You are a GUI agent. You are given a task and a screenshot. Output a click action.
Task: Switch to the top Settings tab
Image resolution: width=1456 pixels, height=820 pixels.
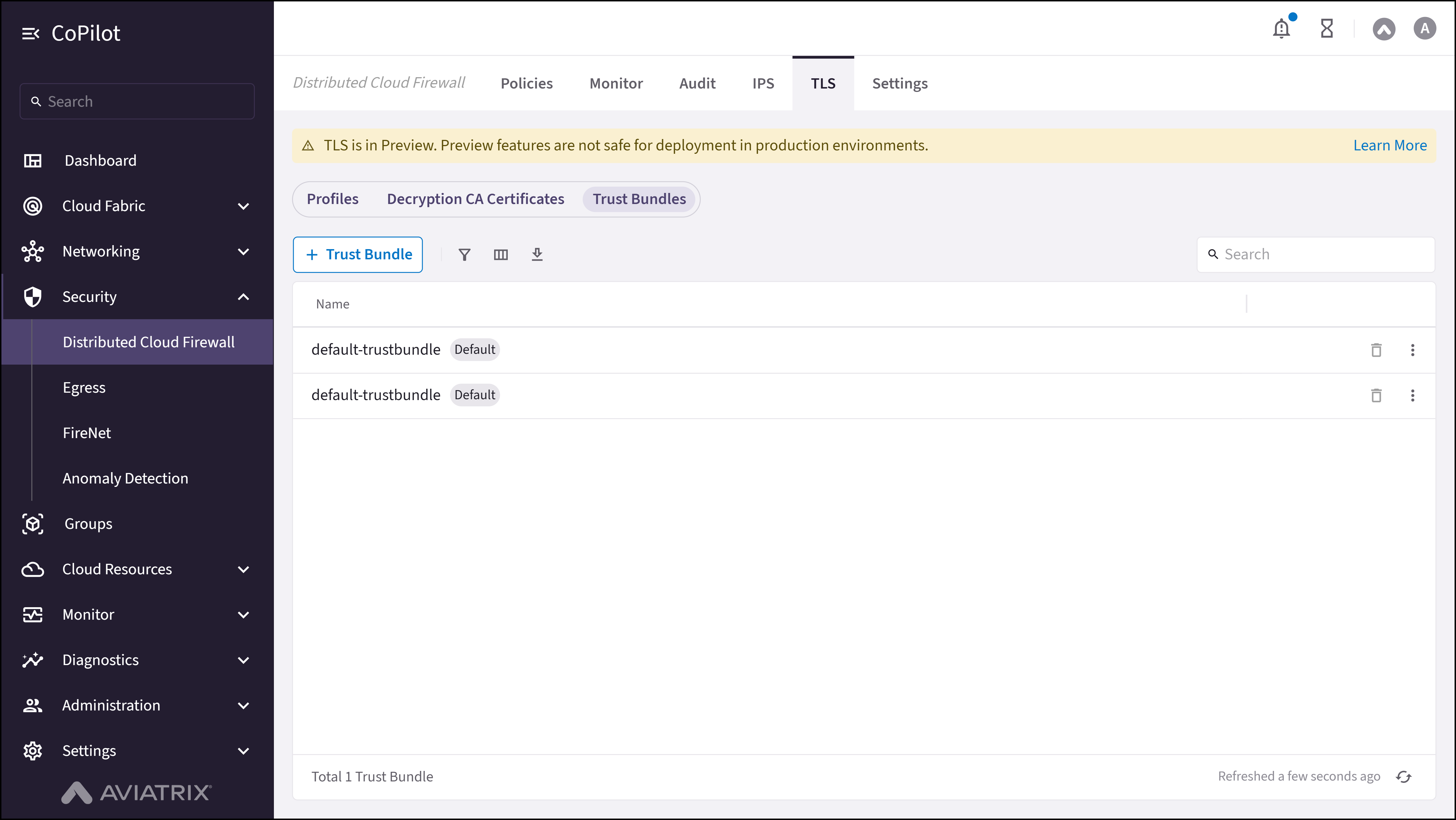(900, 84)
